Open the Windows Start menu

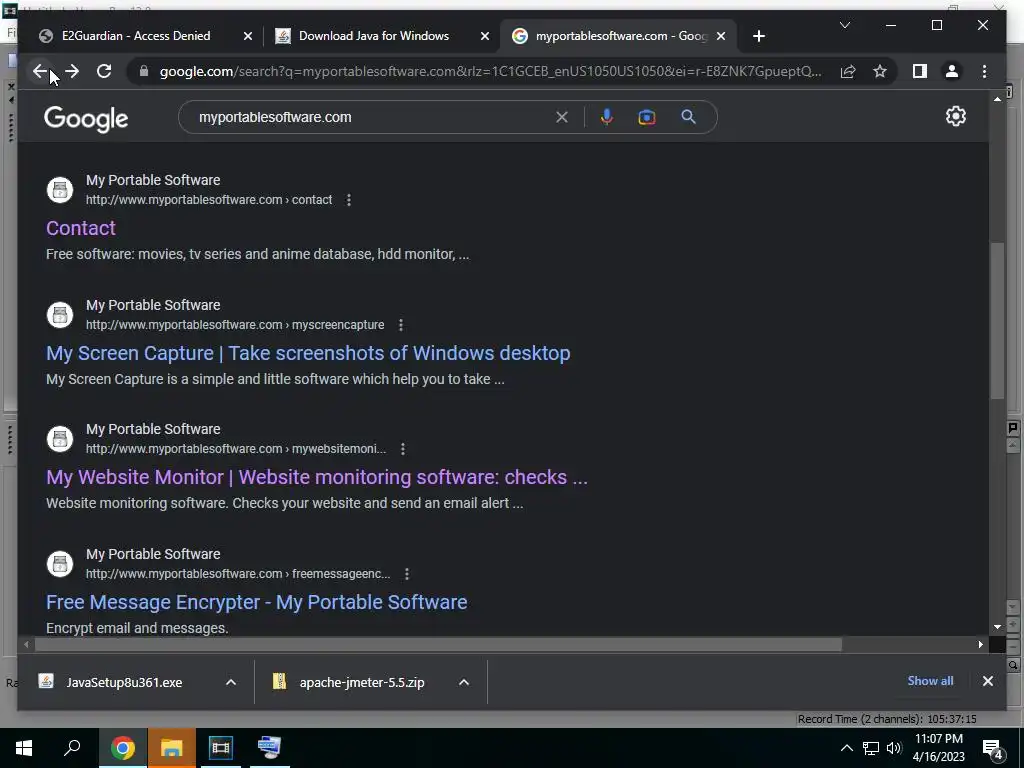point(24,748)
